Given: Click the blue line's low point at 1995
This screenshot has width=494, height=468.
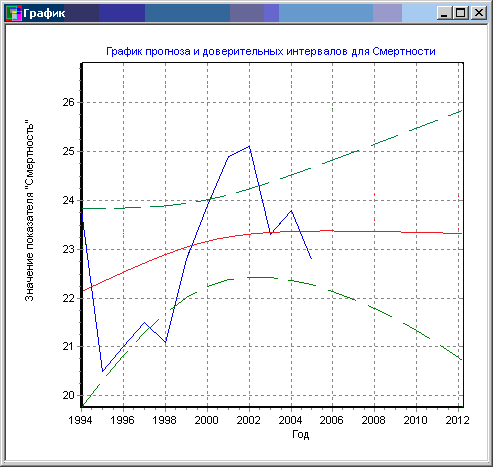Looking at the screenshot, I should [x=103, y=371].
